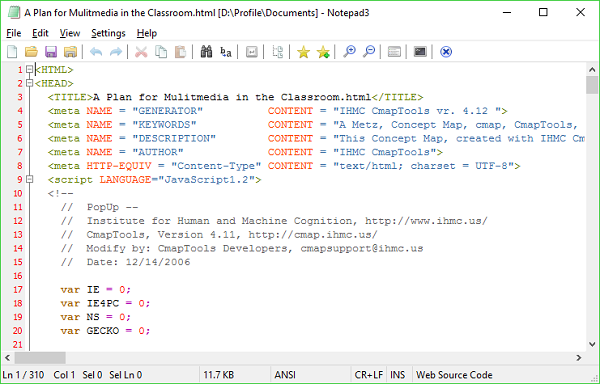Collapse the HTML fold marker on line 1
Image resolution: width=600 pixels, height=384 pixels.
[29, 69]
